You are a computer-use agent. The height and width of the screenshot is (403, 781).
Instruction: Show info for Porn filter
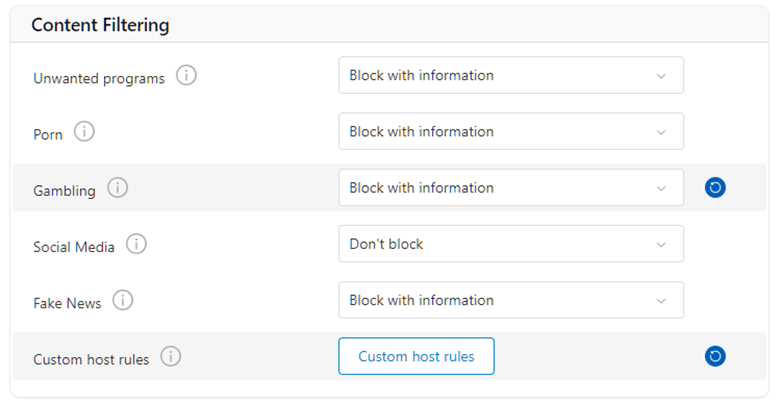coord(84,132)
